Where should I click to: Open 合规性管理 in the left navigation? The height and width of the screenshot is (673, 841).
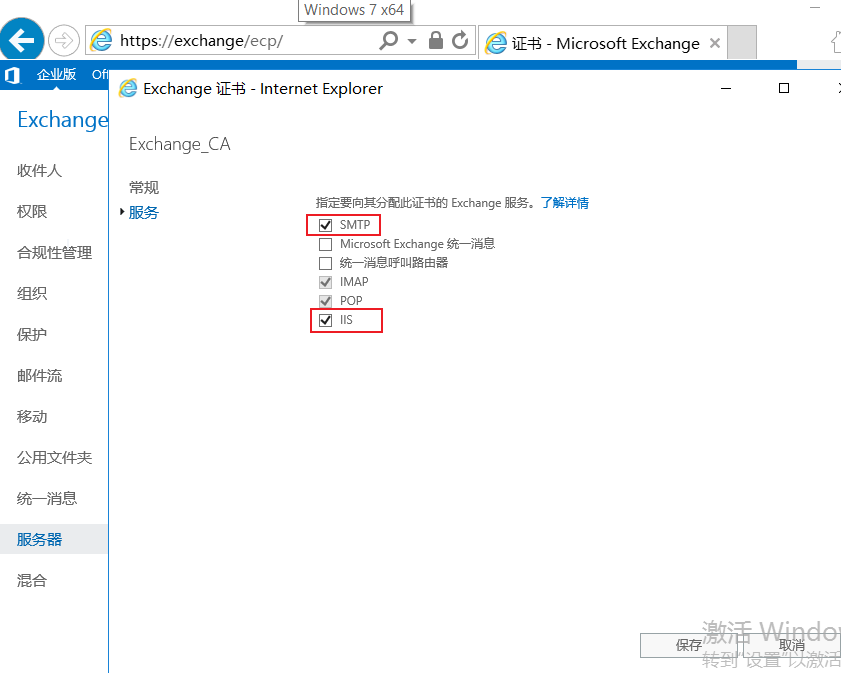[x=54, y=253]
